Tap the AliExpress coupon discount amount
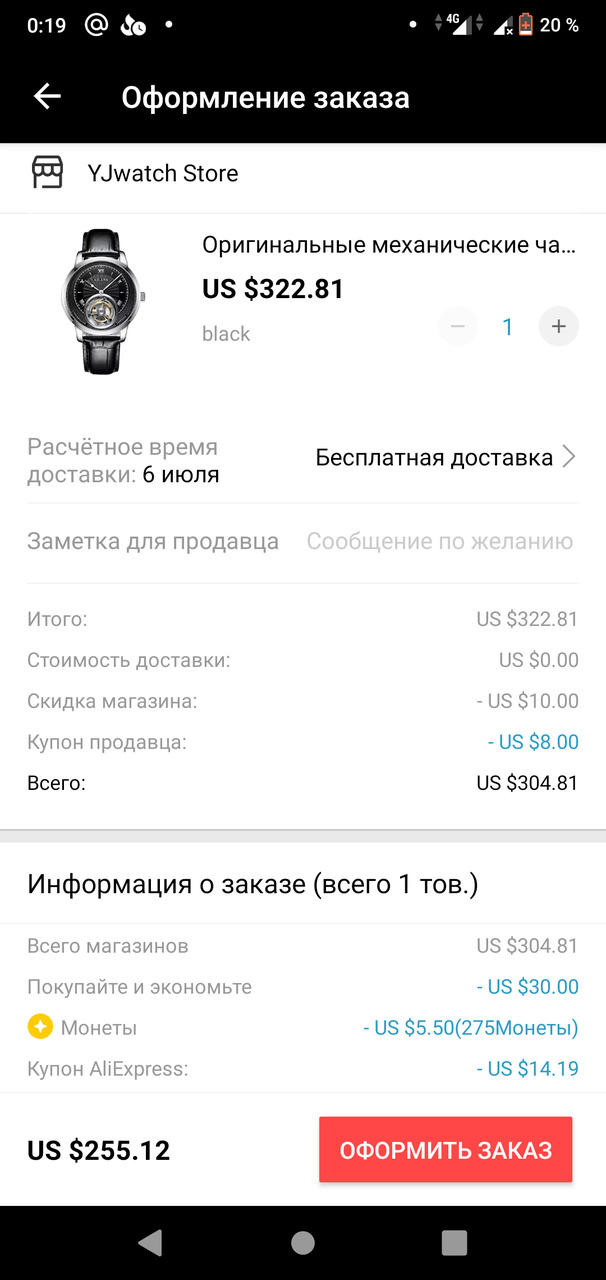 tap(528, 1069)
